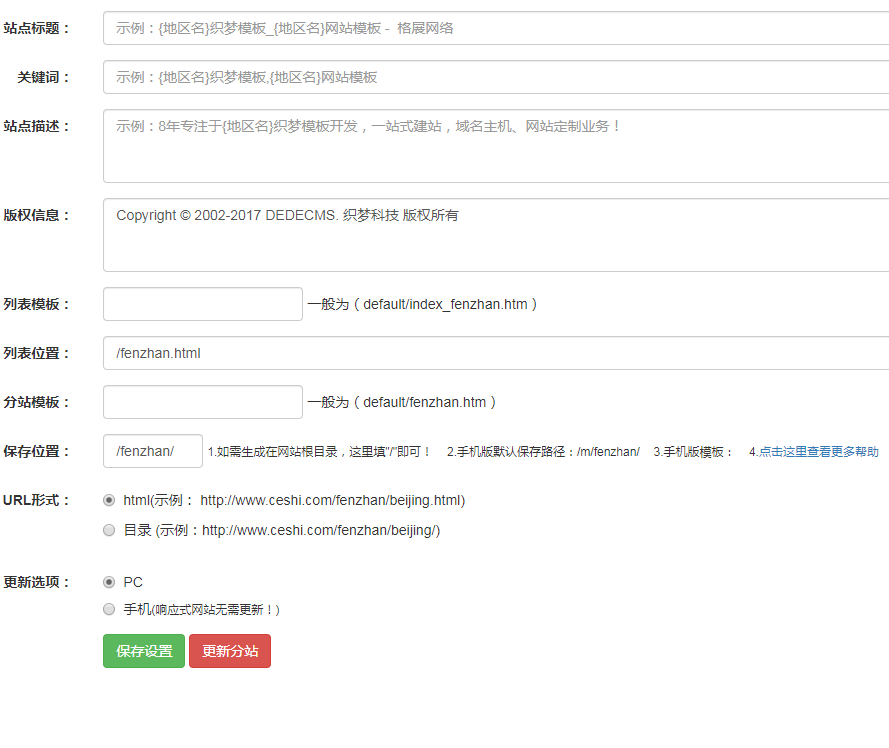The width and height of the screenshot is (889, 748).
Task: Click the 保存位置 field containing /fenzhan/
Action: point(153,451)
